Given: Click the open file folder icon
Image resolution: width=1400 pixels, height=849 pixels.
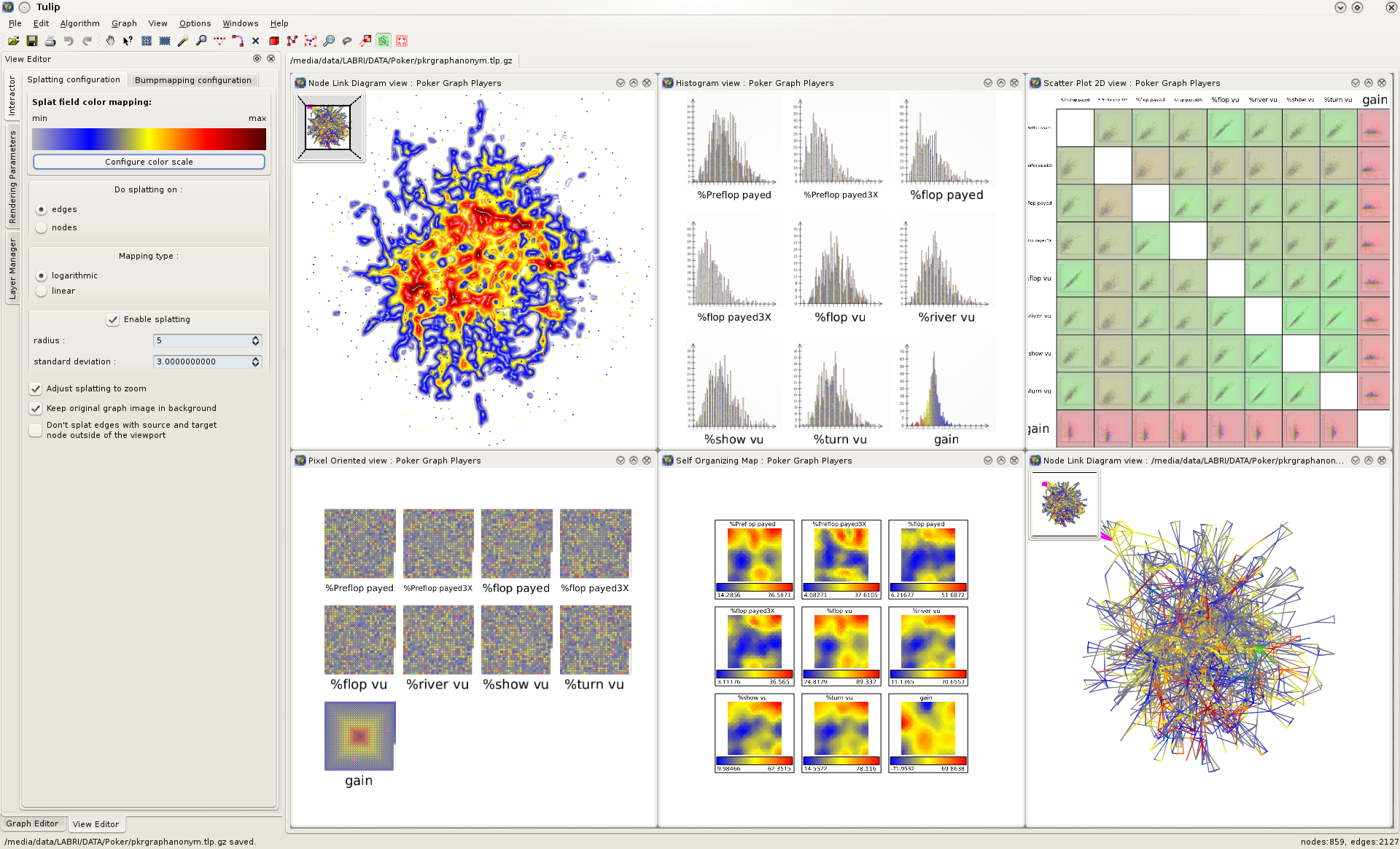Looking at the screenshot, I should pos(13,41).
